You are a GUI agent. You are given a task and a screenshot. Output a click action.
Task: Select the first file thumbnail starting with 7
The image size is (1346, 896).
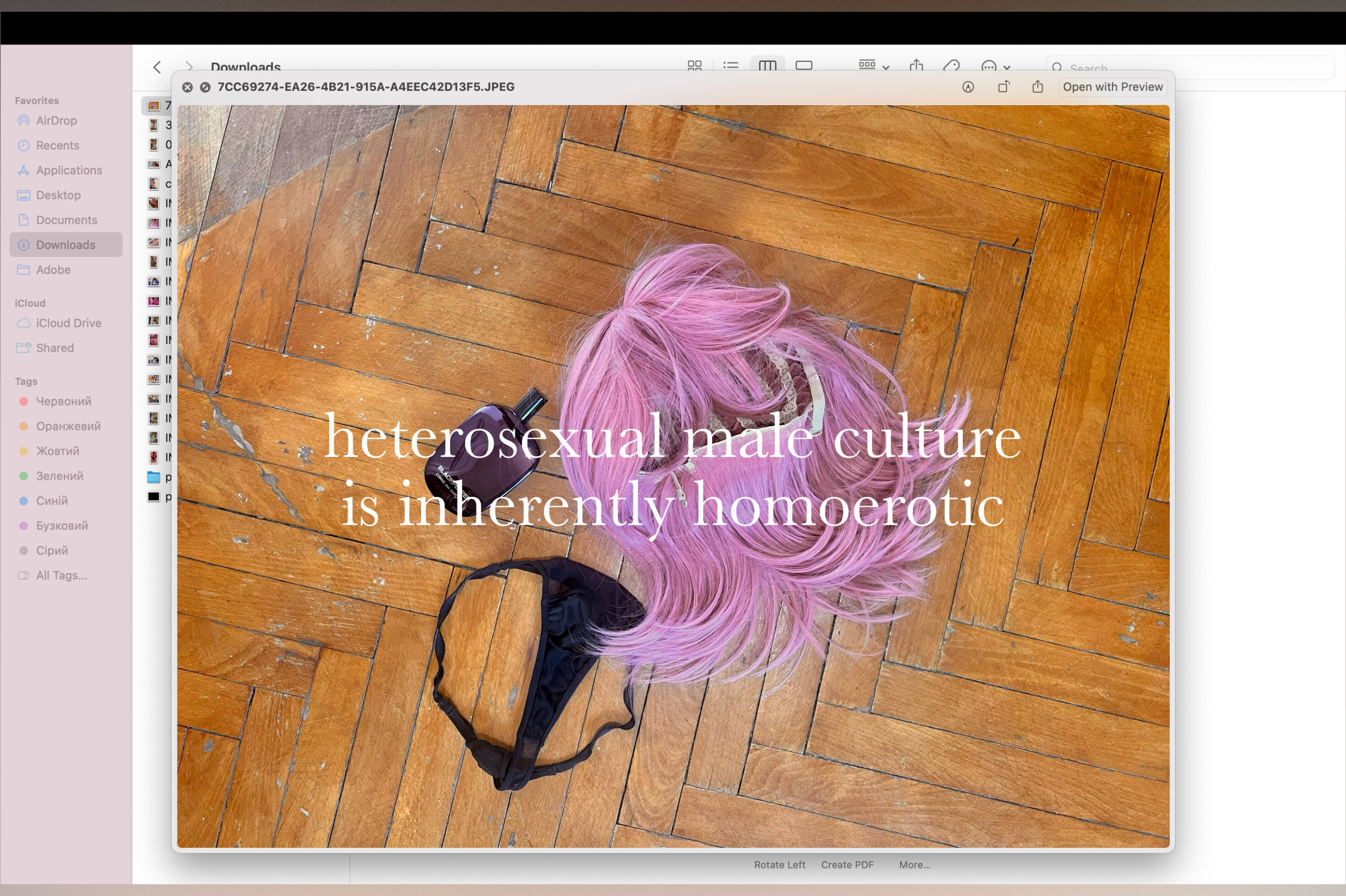pyautogui.click(x=154, y=106)
